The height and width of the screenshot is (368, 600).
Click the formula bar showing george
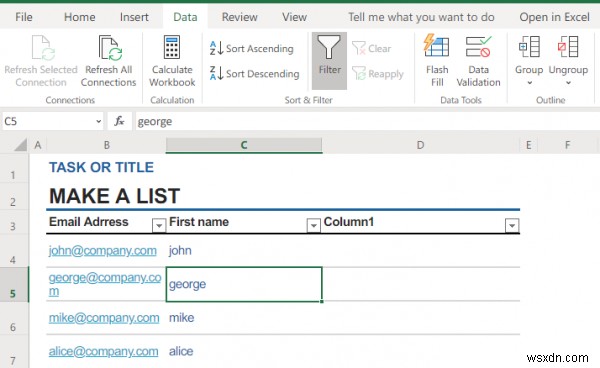367,122
